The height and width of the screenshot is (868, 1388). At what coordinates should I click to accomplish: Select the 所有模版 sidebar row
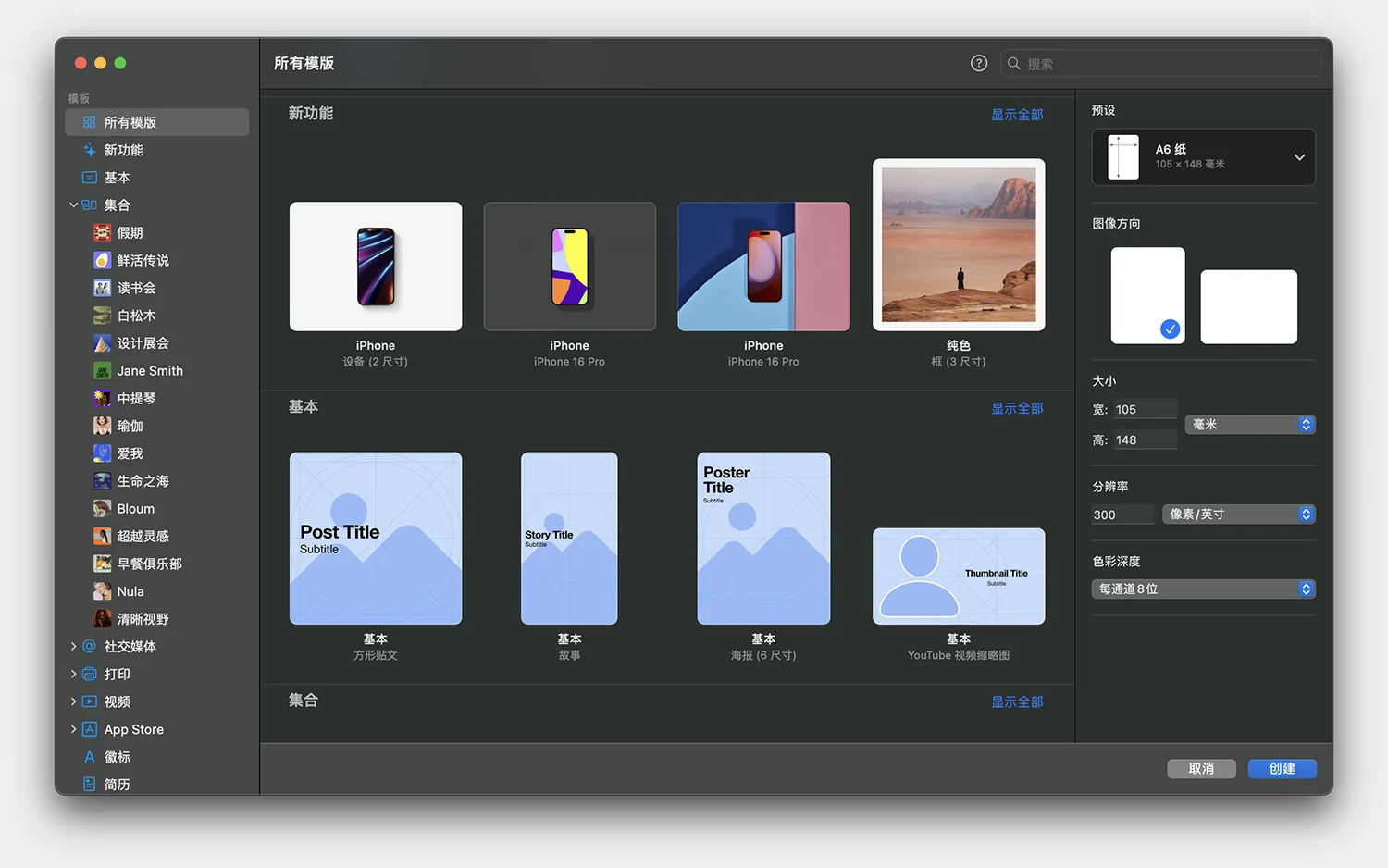click(157, 122)
